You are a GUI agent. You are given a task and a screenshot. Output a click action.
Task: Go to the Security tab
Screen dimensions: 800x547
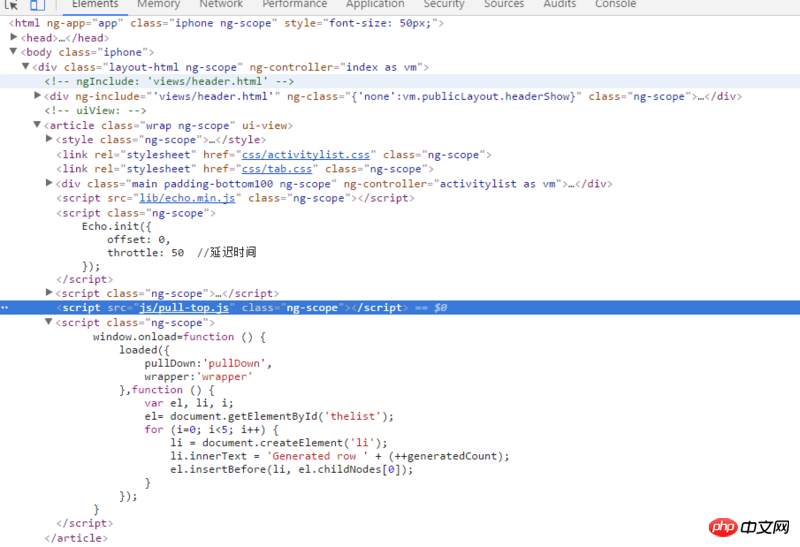coord(444,4)
